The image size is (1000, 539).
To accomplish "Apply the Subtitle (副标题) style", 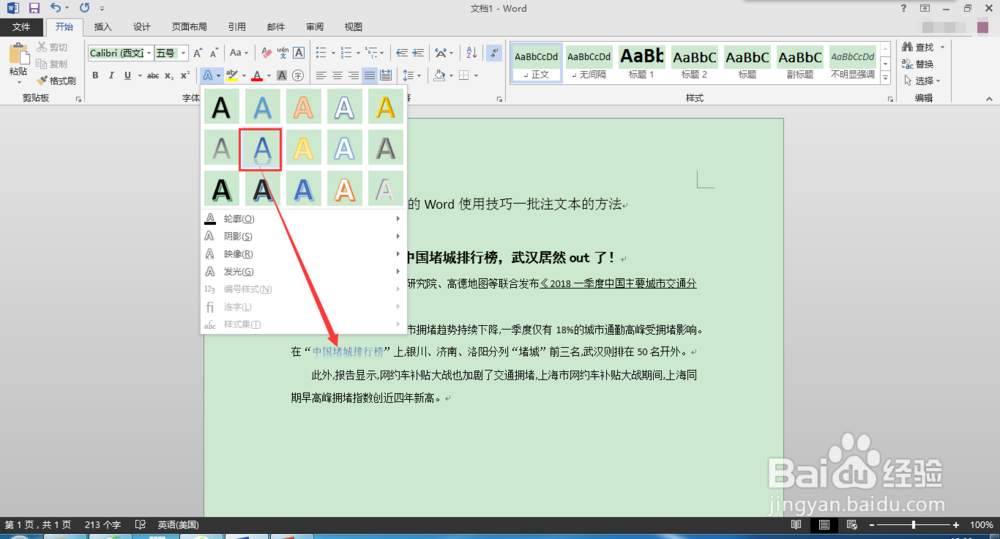I will click(800, 63).
